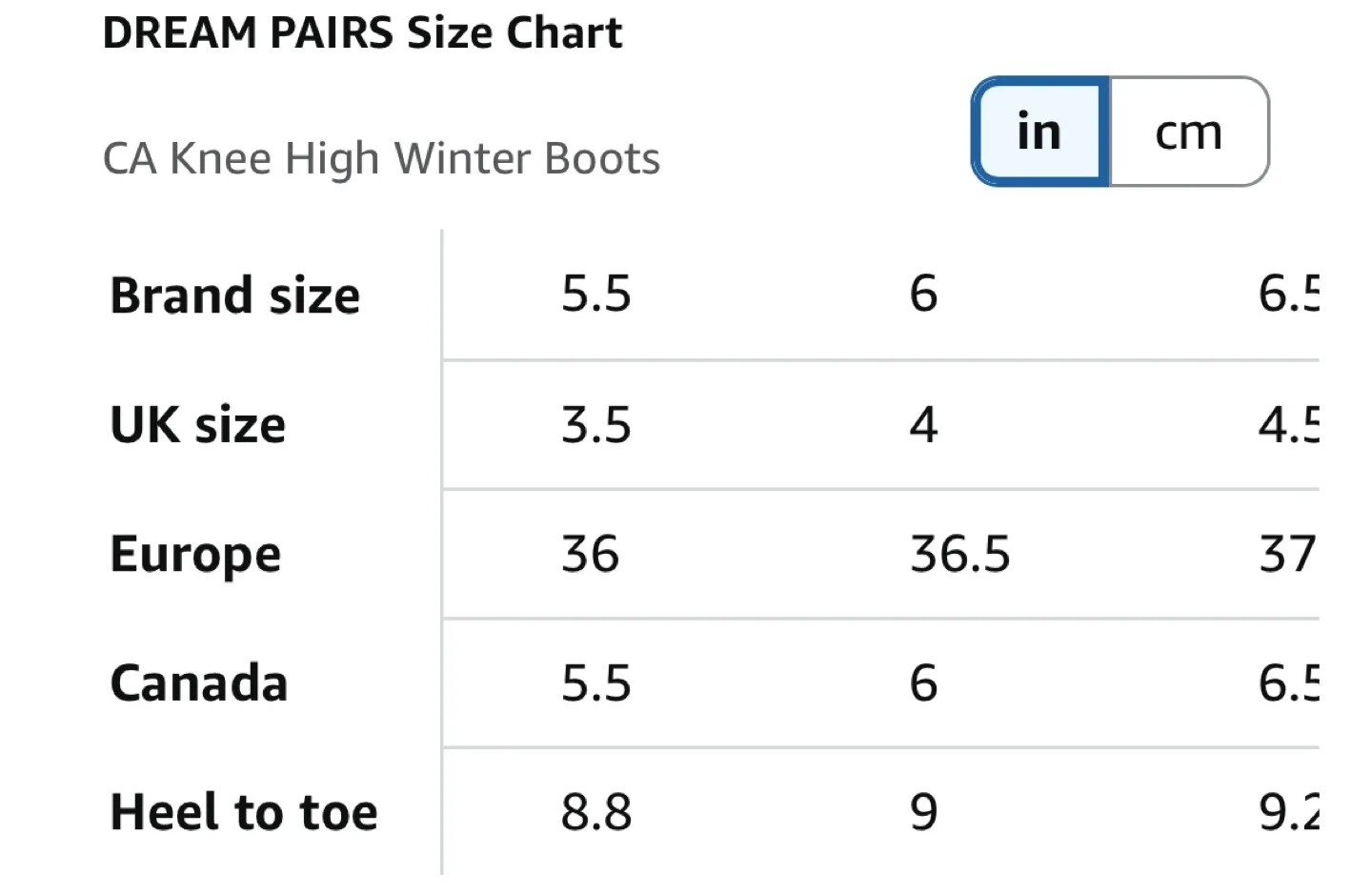Select UK size 3.5 cell
This screenshot has width=1372, height=896.
(x=596, y=425)
